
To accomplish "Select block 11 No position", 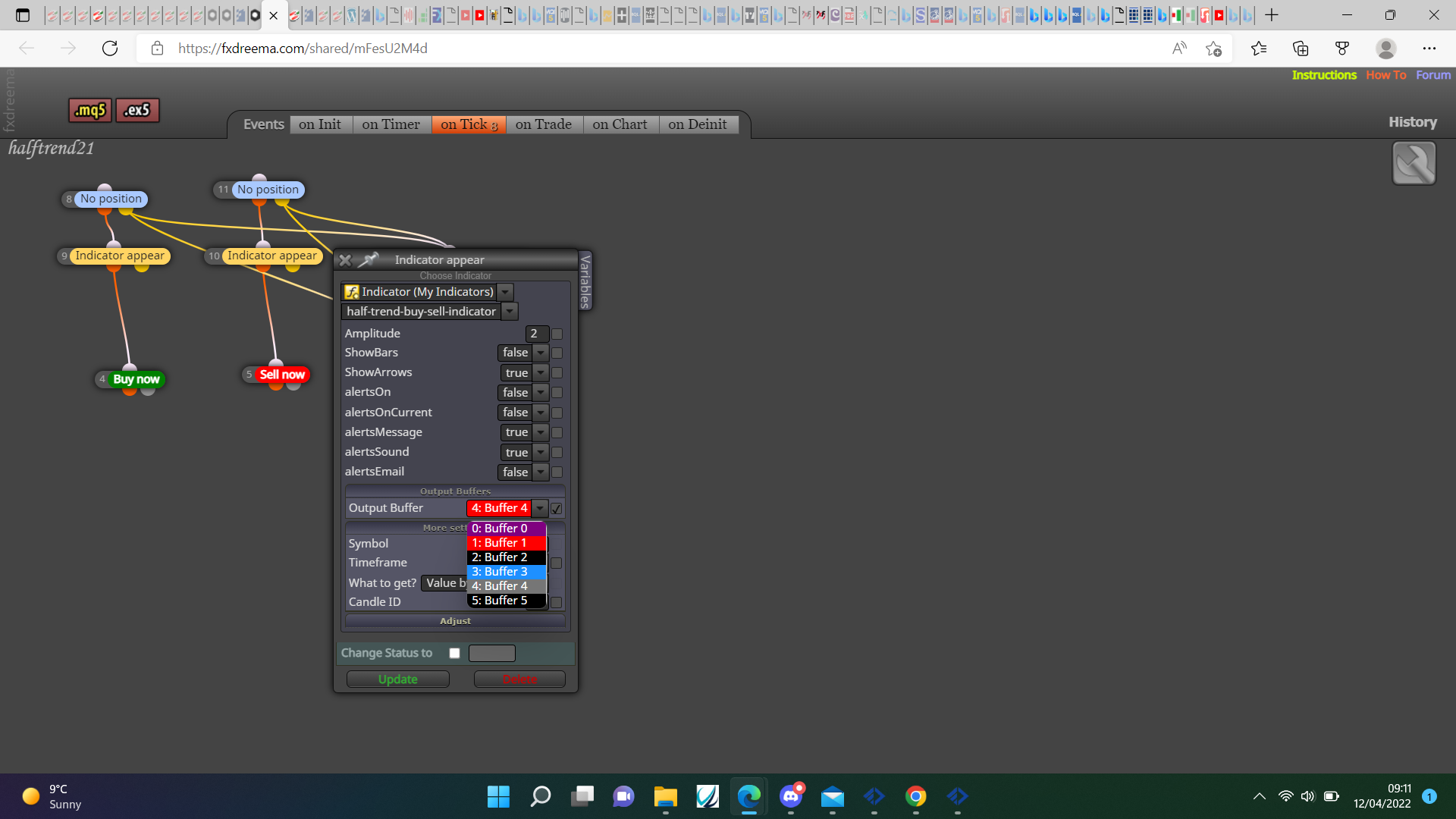I will click(268, 190).
